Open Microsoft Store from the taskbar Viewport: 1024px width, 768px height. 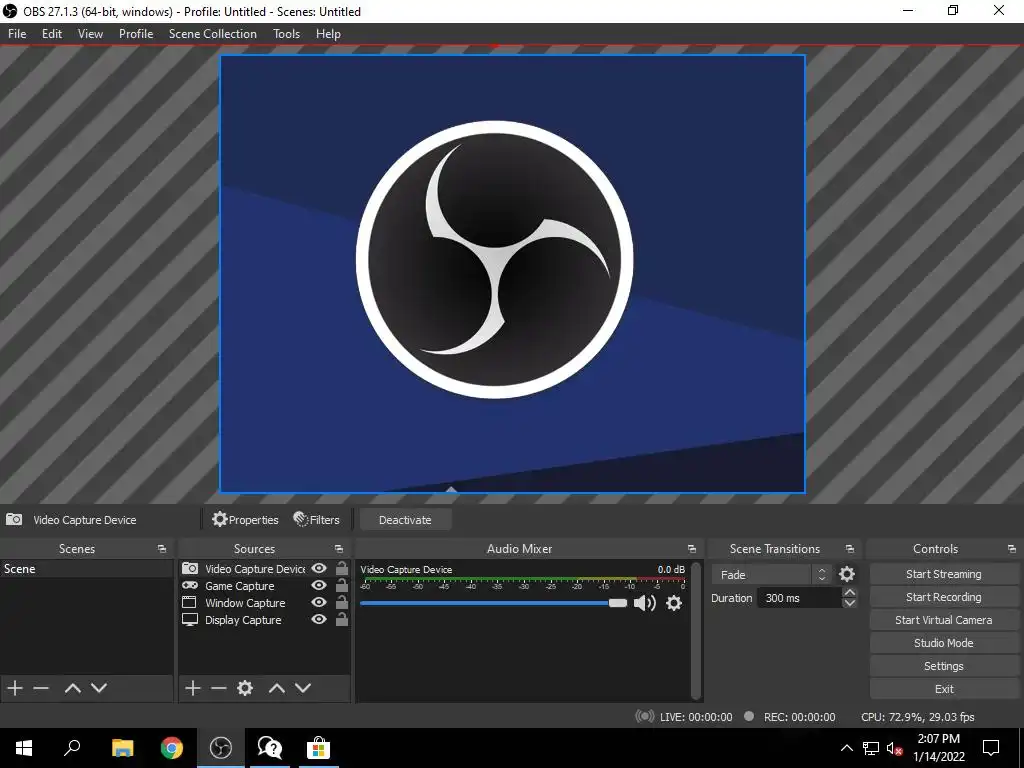click(318, 748)
